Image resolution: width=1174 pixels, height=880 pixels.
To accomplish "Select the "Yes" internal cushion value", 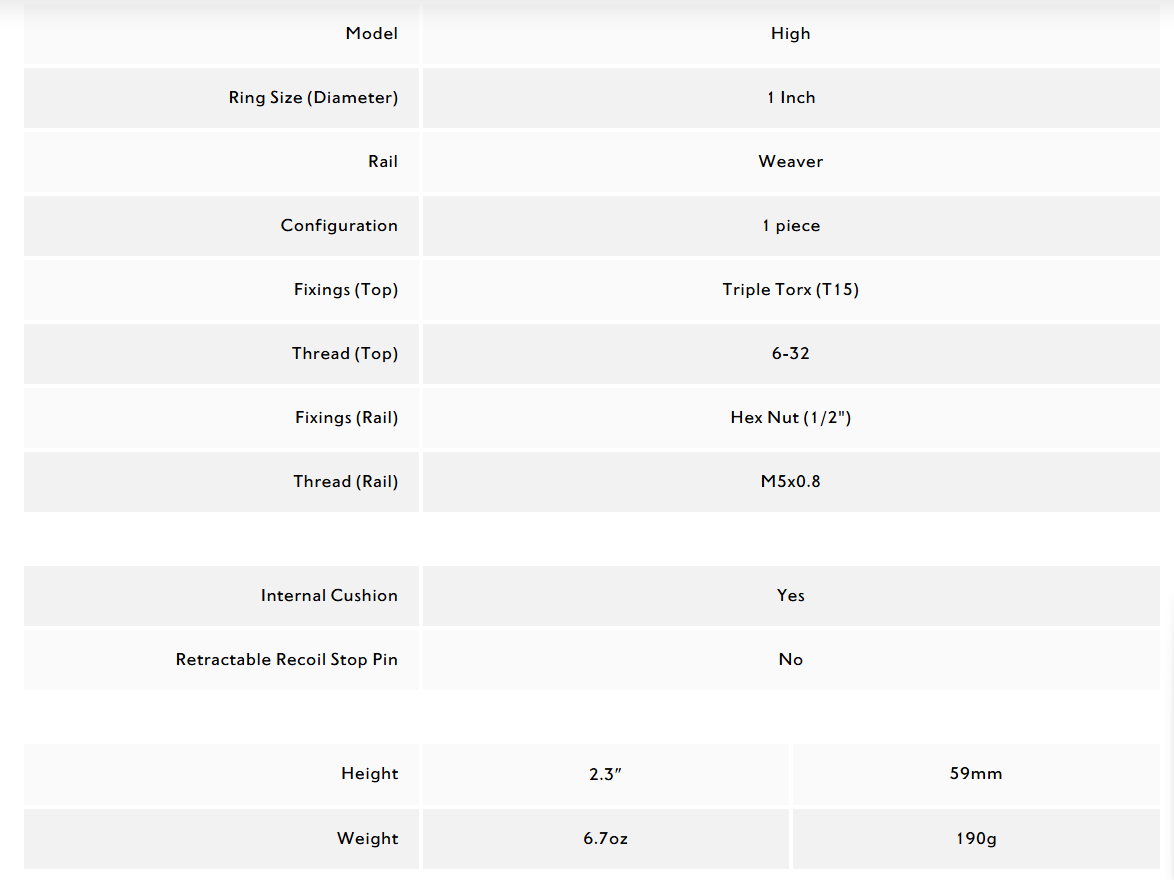I will pos(790,596).
